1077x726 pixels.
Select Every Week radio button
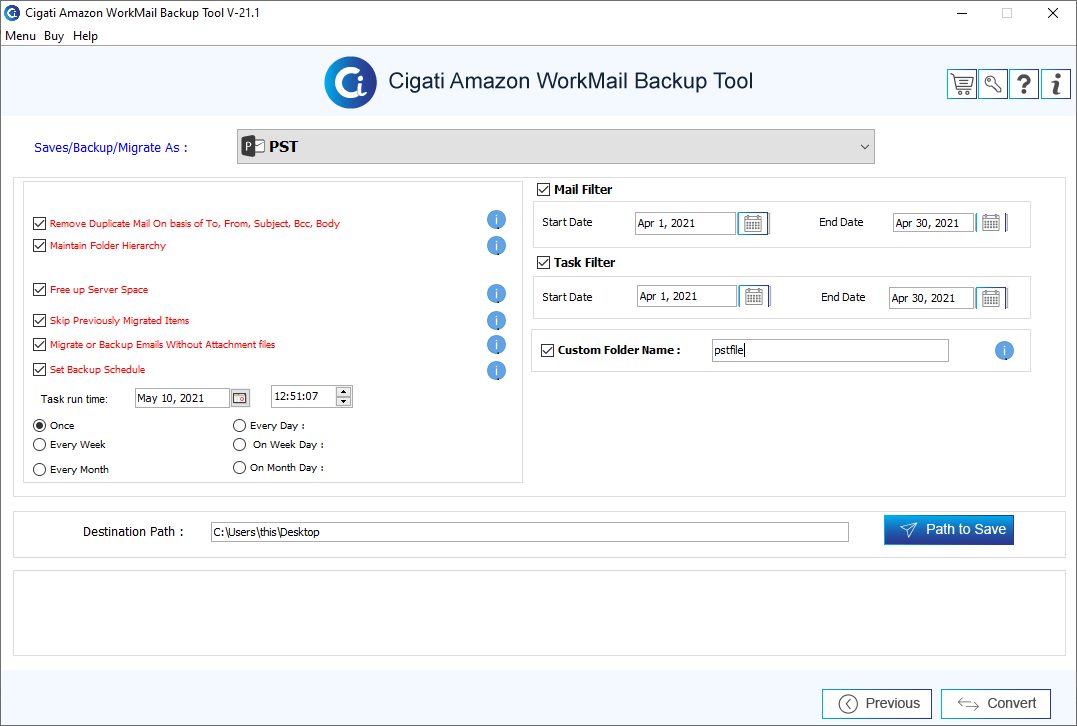click(40, 445)
